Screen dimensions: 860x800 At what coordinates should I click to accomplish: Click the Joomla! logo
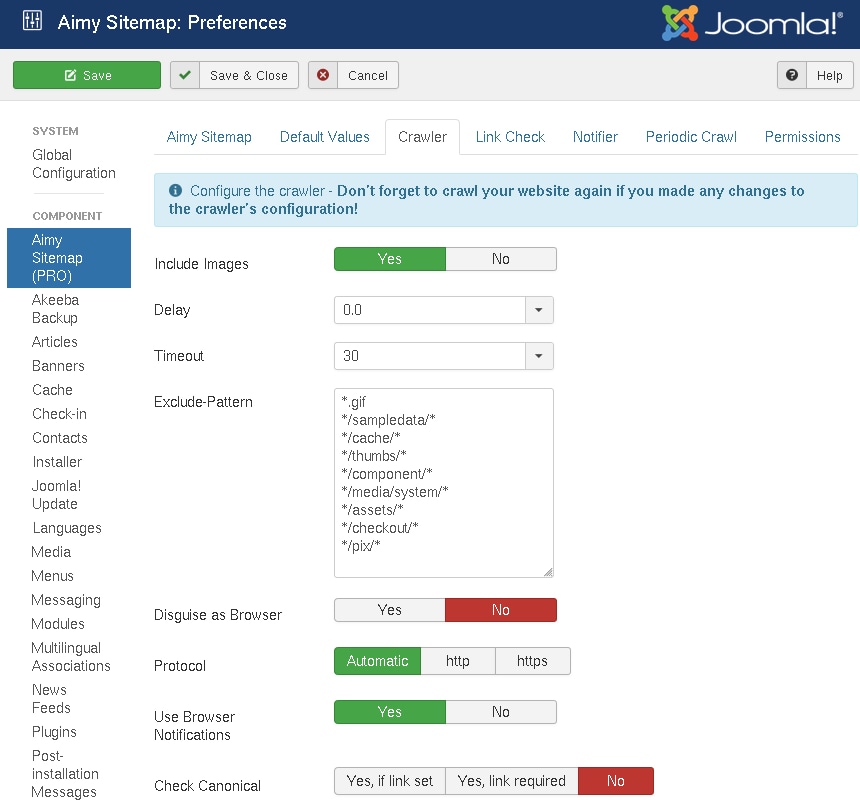tap(751, 24)
